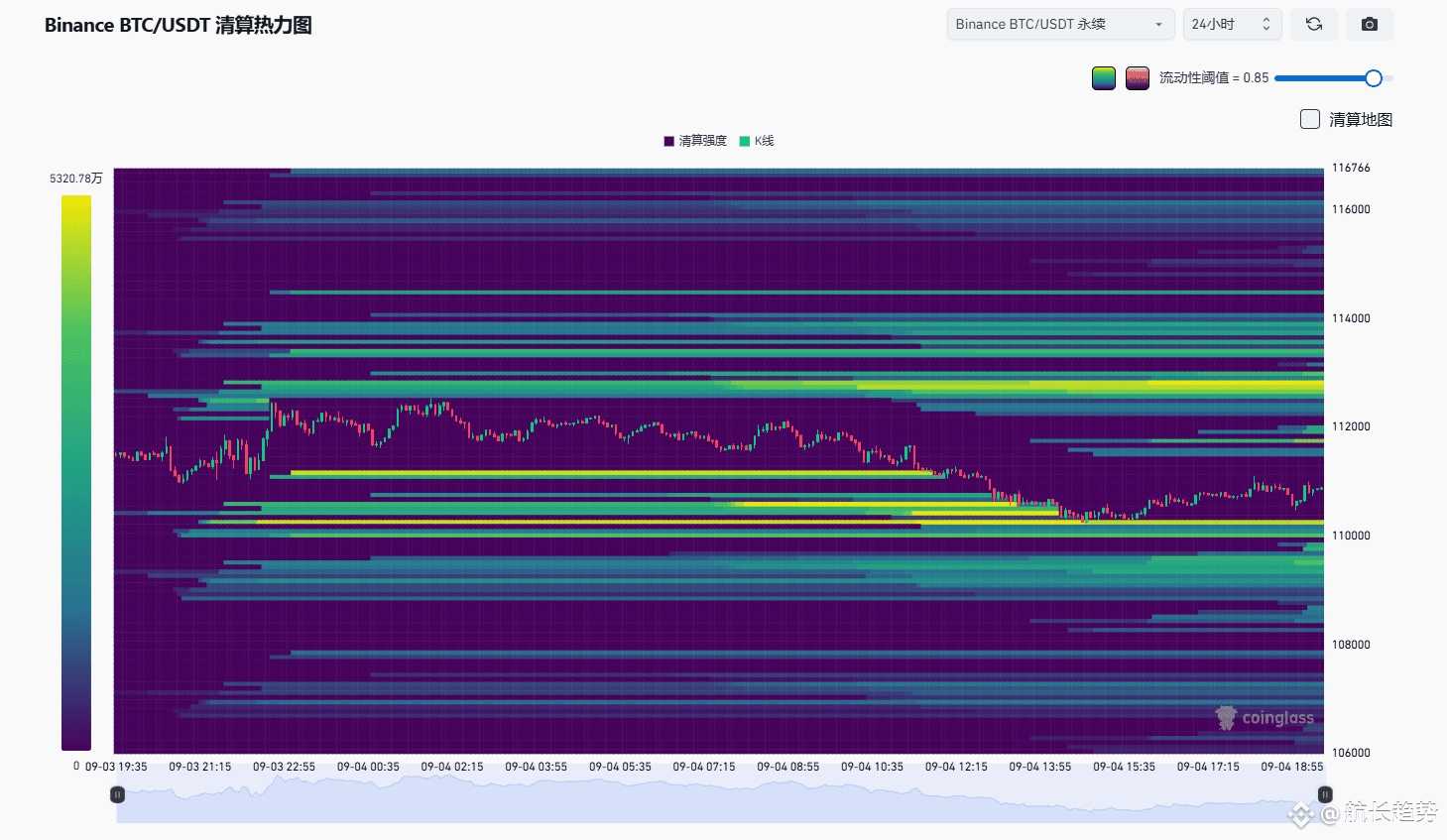Viewport: 1447px width, 840px height.
Task: Toggle the K线 legend series
Action: click(x=757, y=141)
